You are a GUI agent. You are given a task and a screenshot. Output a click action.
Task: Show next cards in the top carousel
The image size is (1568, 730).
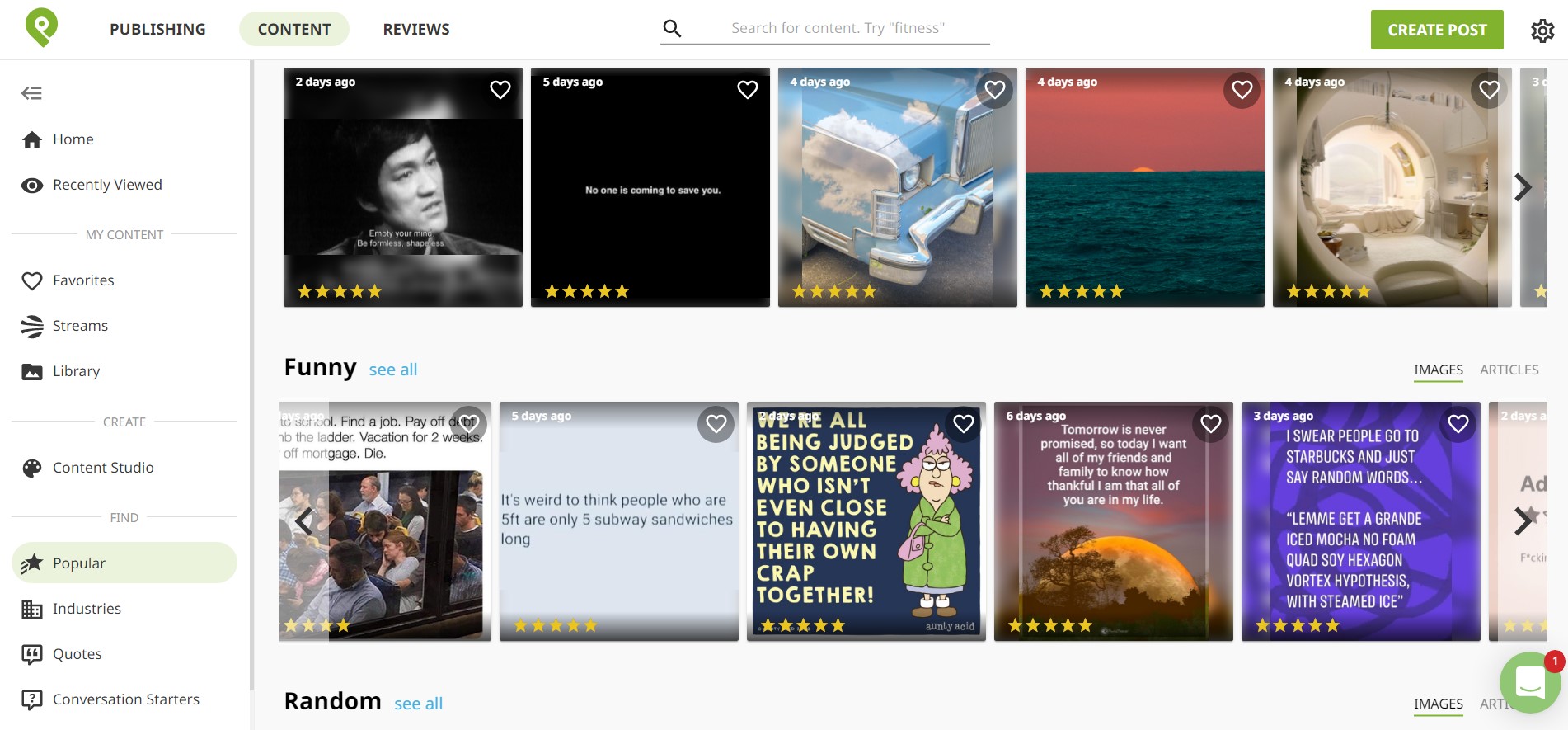[1523, 187]
